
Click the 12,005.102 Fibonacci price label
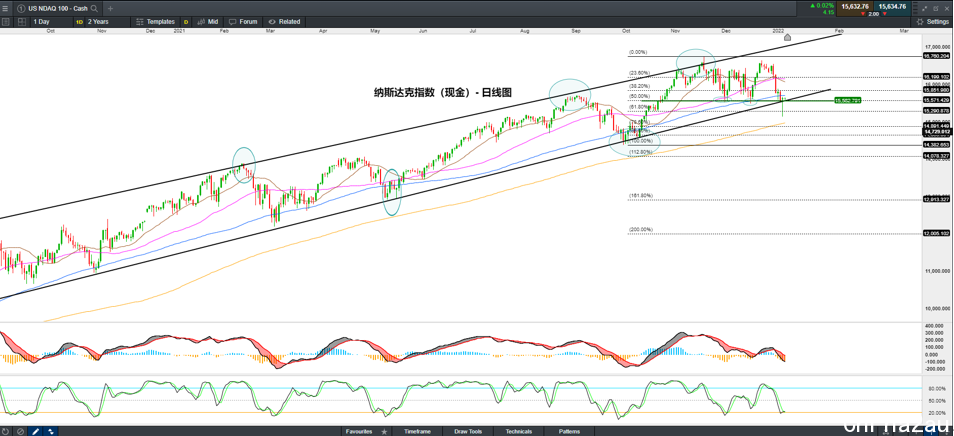click(936, 234)
